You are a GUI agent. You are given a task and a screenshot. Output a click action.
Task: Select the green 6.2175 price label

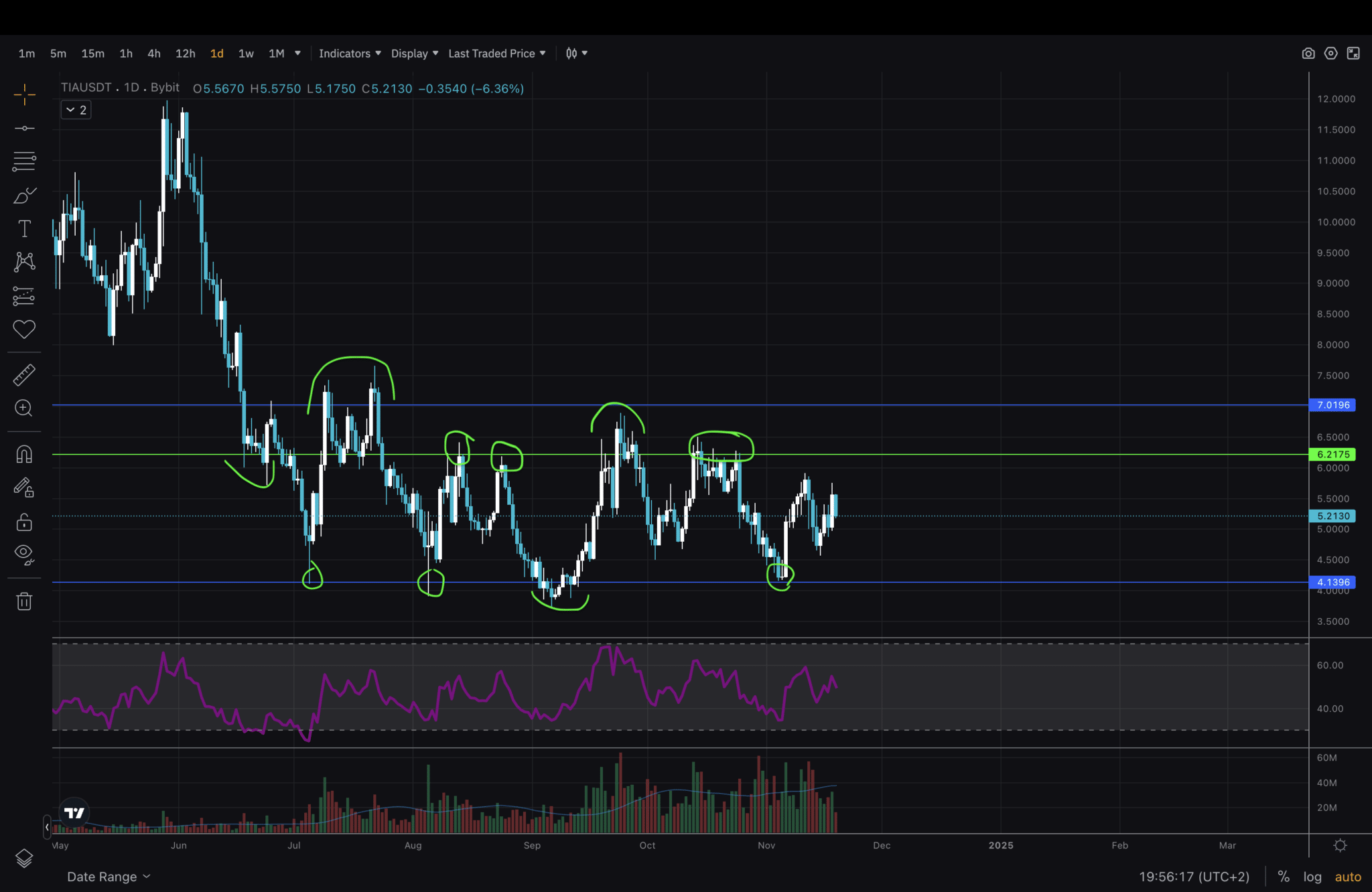point(1332,454)
